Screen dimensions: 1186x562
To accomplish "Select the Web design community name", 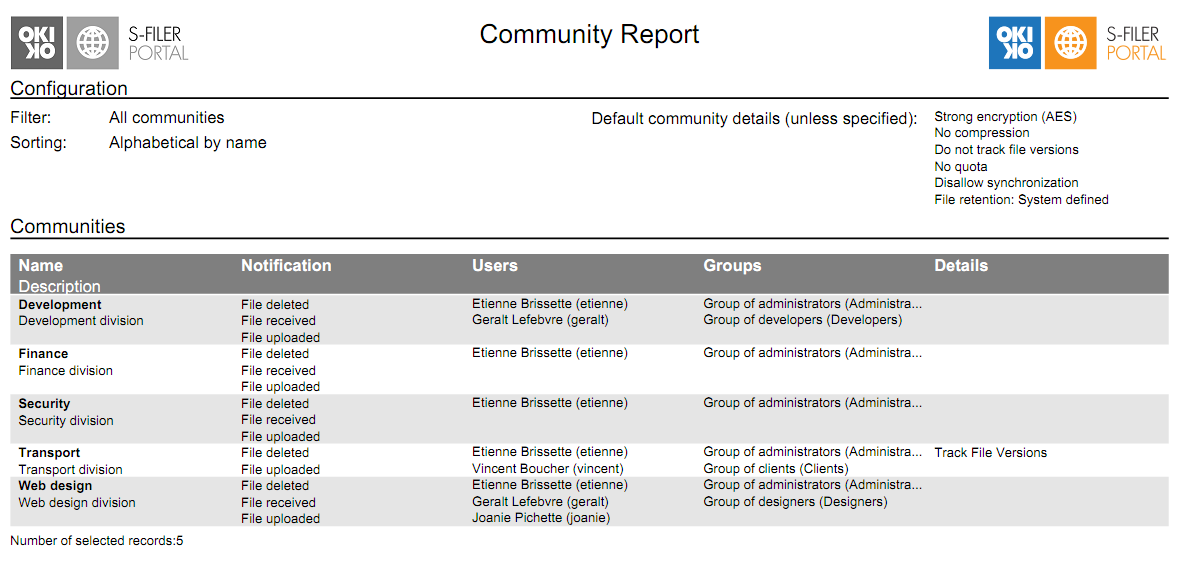I will (x=55, y=486).
